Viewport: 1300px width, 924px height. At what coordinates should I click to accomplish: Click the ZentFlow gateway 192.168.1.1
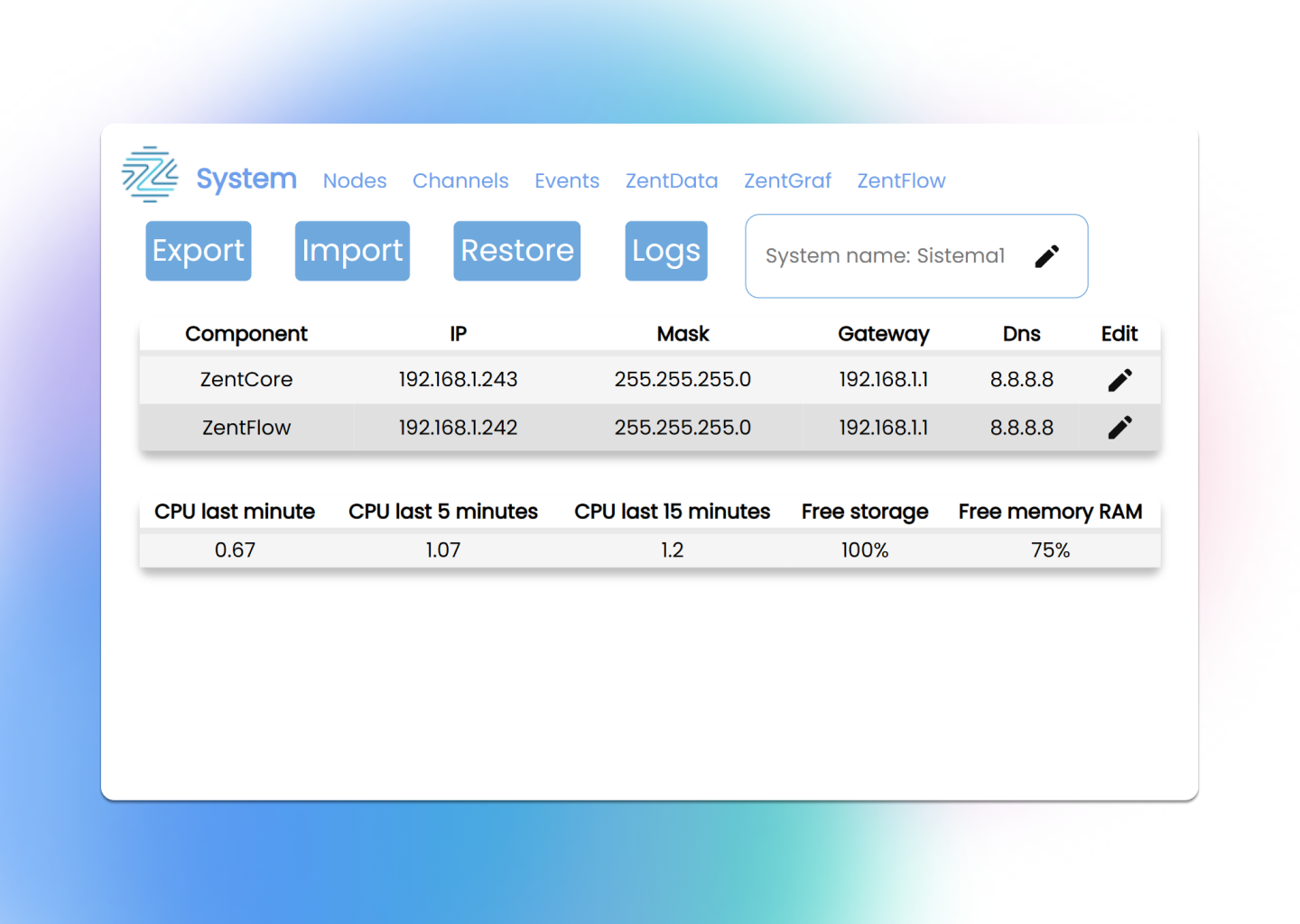(x=884, y=428)
